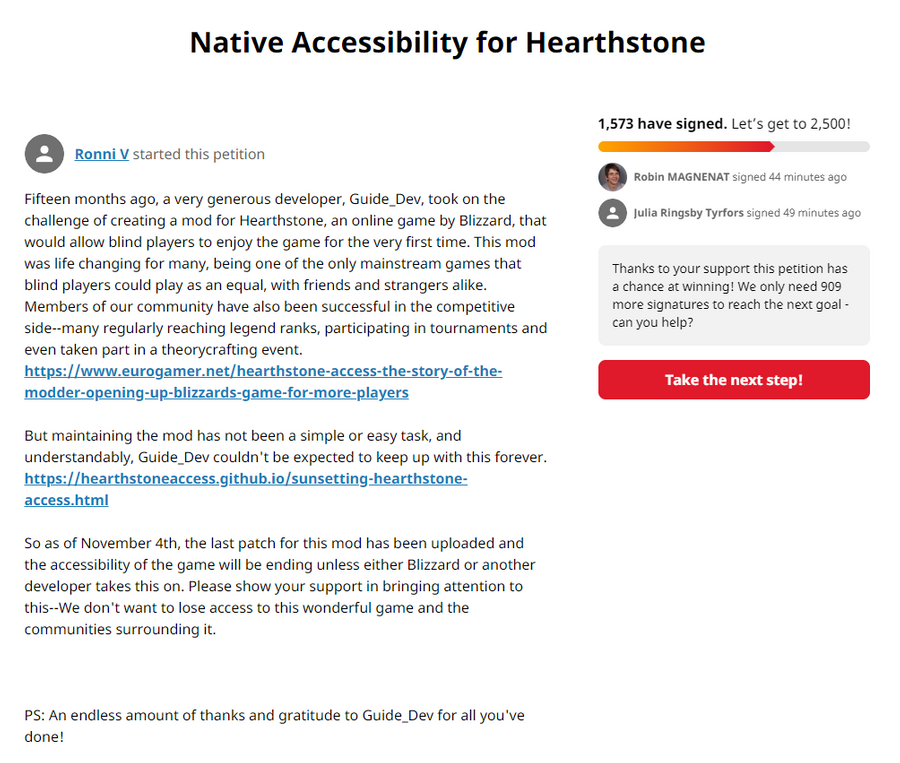Image resolution: width=900 pixels, height=763 pixels.
Task: Click Robin MAGNENAT signed 44 minutes ago text
Action: point(739,177)
